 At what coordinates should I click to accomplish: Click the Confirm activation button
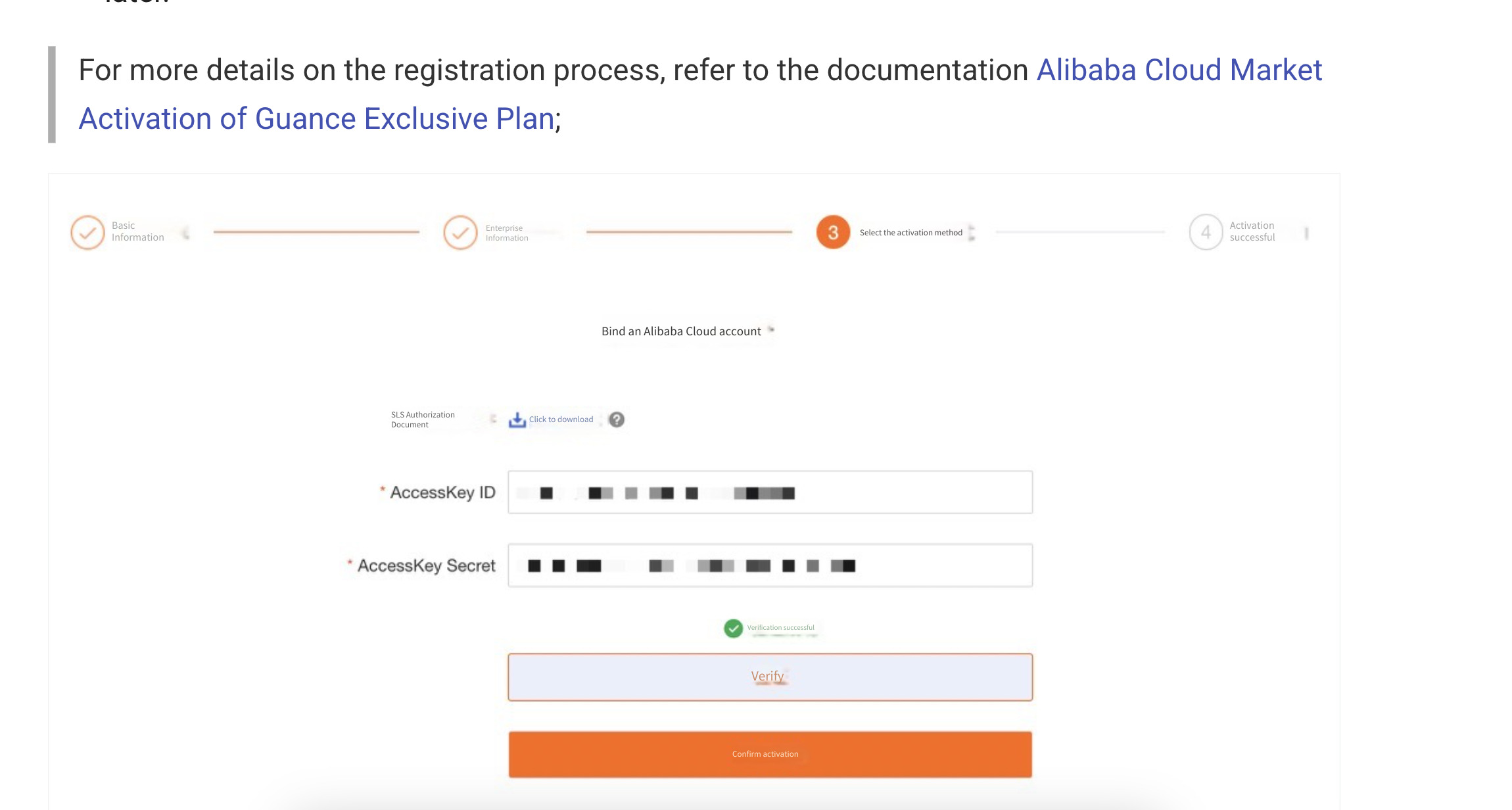[x=770, y=754]
